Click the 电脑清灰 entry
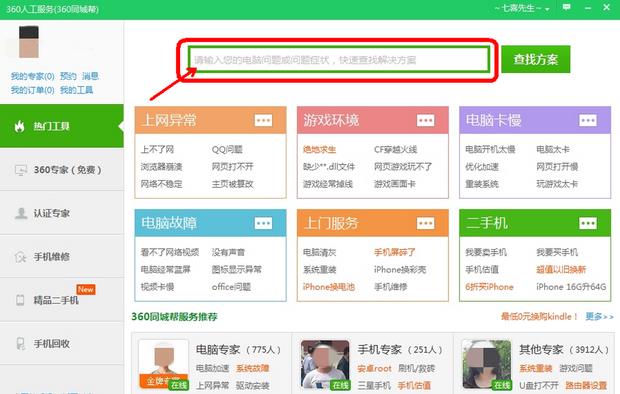 (x=319, y=252)
